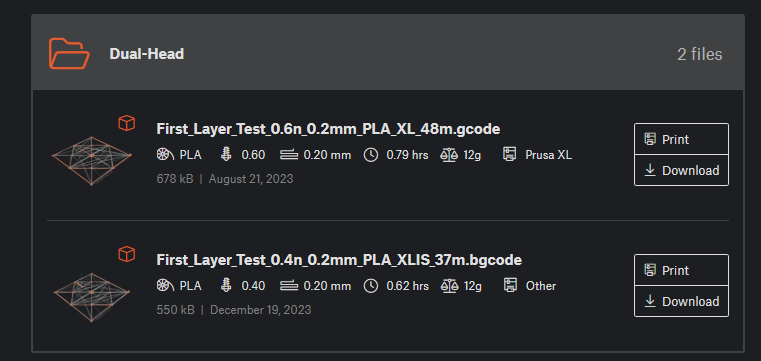
Task: Click the orange Dual-Head folder icon
Action: (69, 53)
